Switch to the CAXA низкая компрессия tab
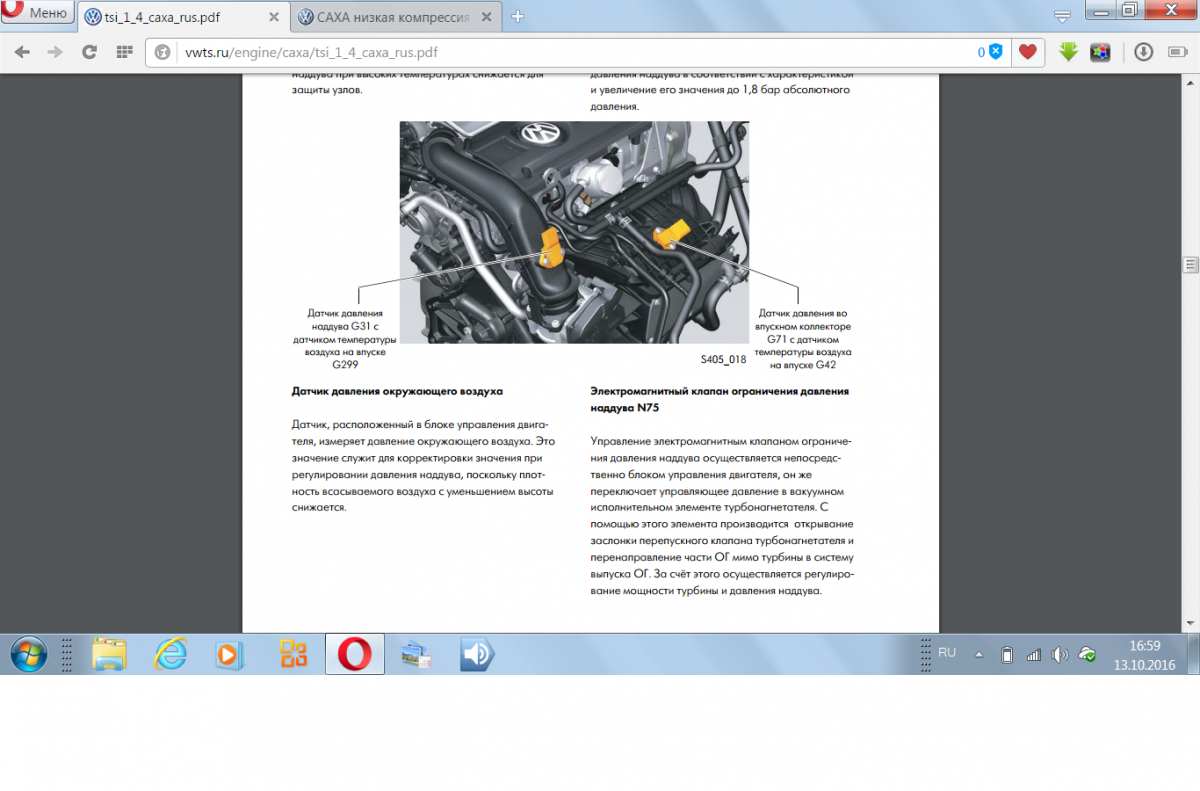 click(397, 17)
